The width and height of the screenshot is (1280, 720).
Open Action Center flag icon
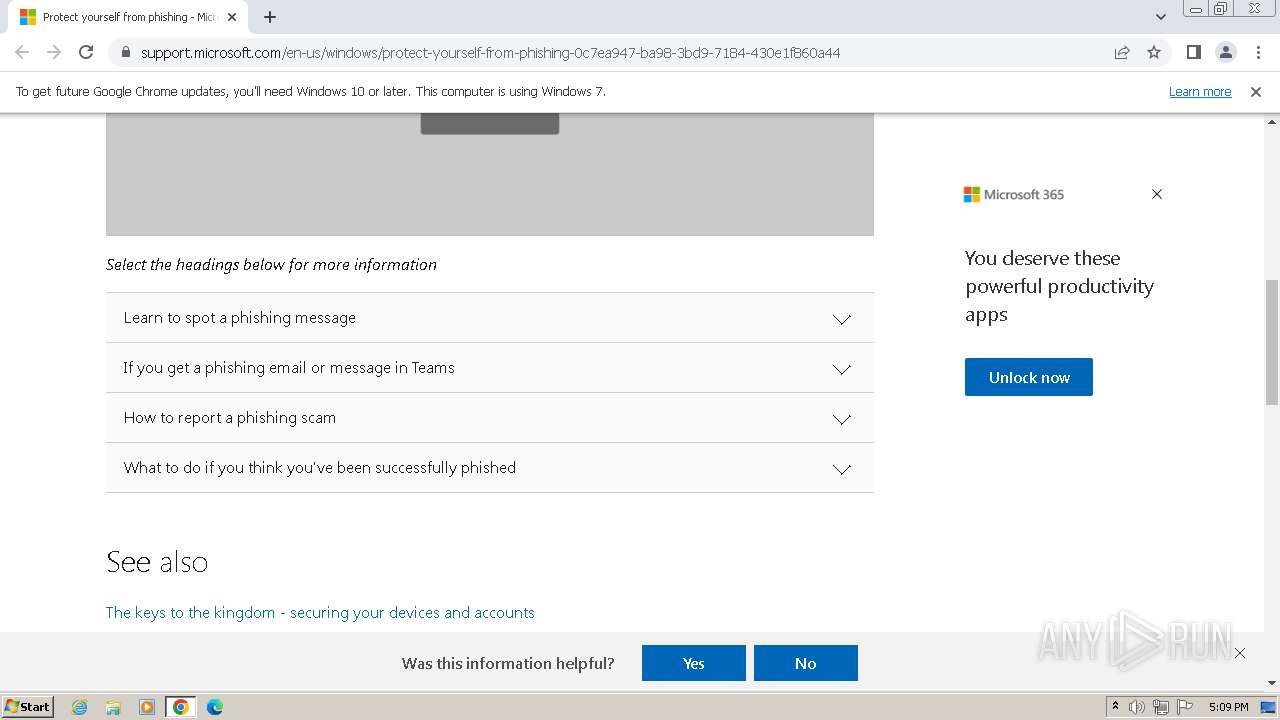point(1185,707)
